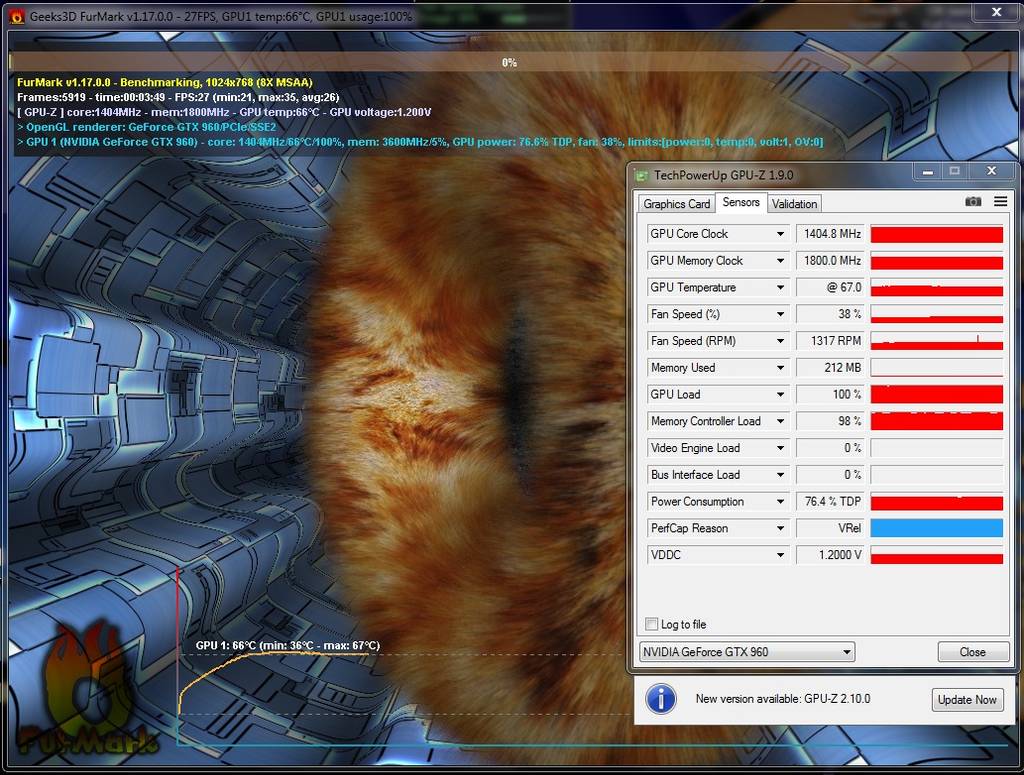Click the GPU-Z title bar chip icon
Viewport: 1024px width, 775px height.
pos(642,175)
